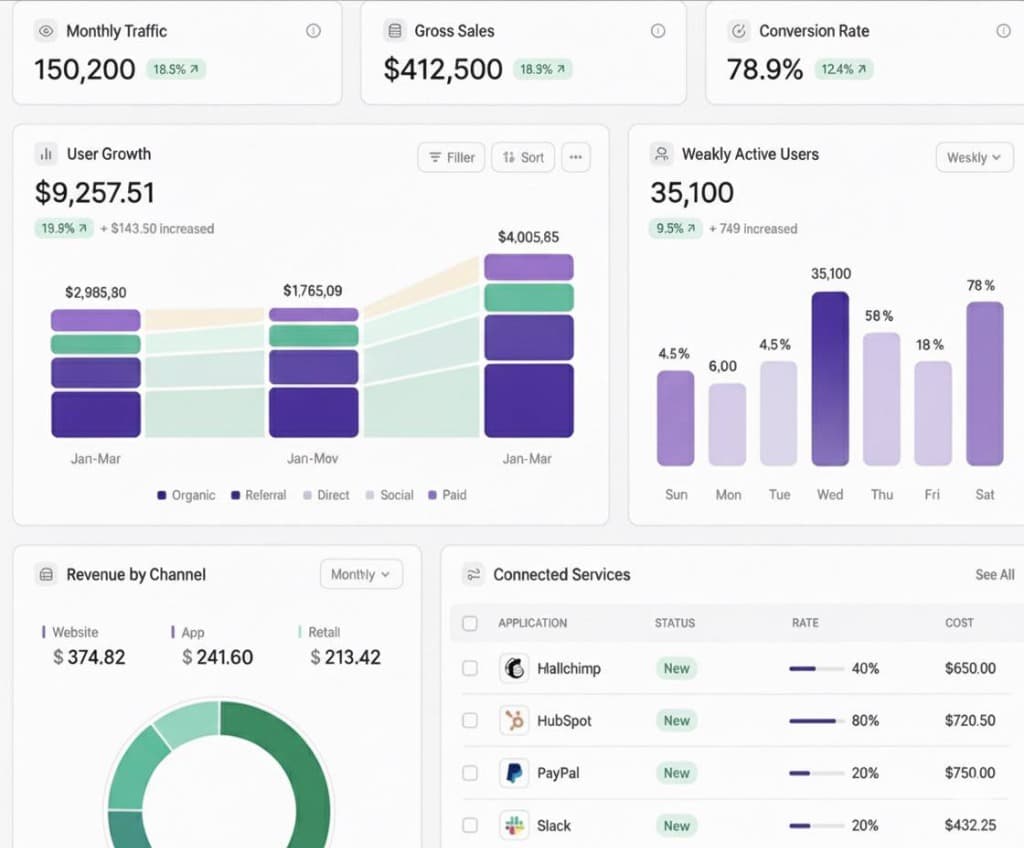Open the Weekly dropdown

pos(974,157)
